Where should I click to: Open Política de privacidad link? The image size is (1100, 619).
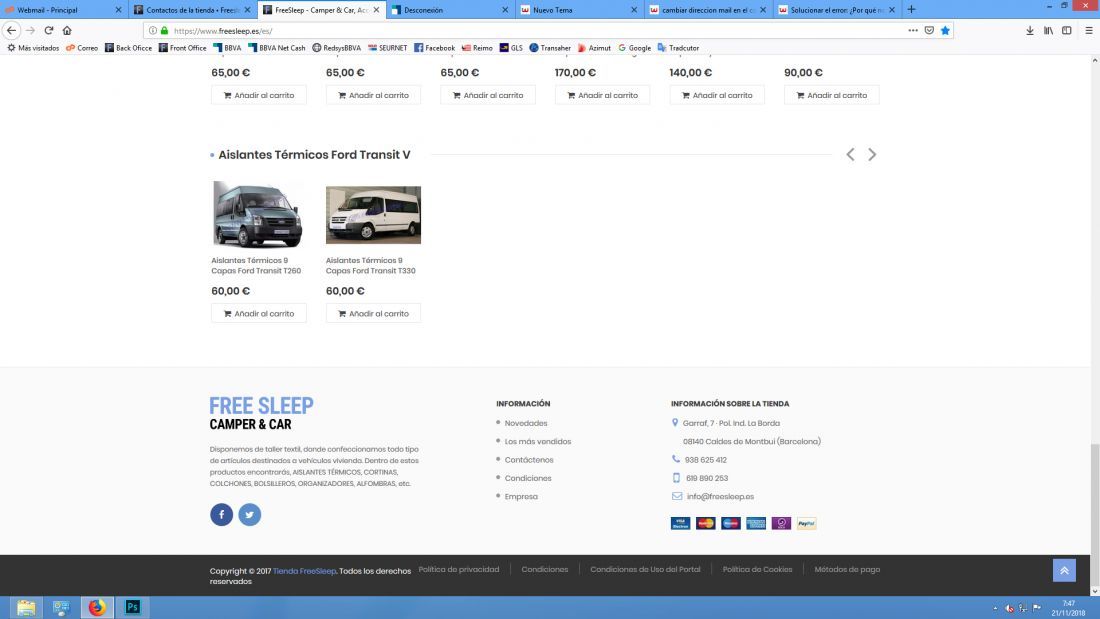coord(459,569)
